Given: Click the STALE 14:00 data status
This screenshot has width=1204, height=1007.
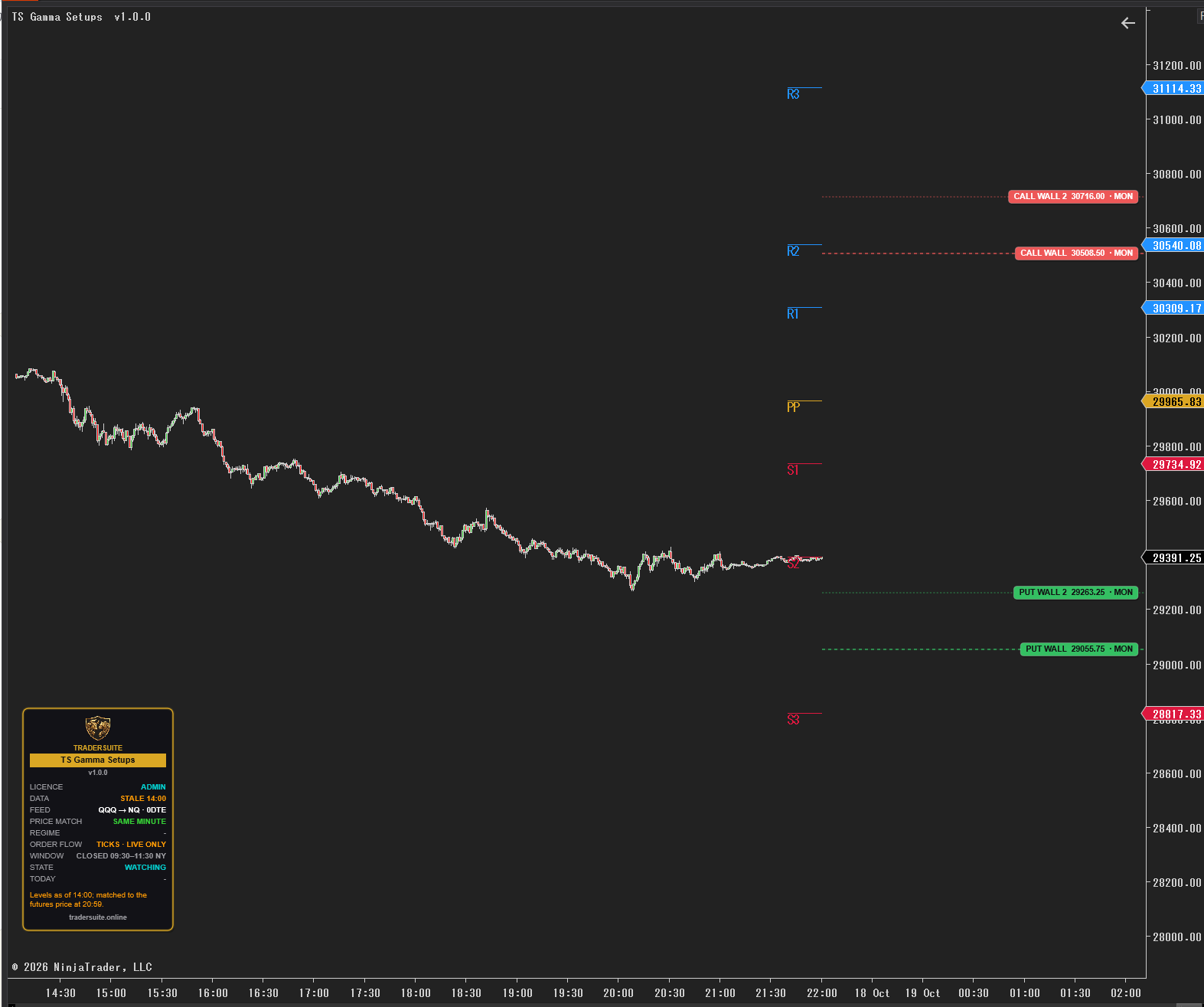Looking at the screenshot, I should (x=143, y=799).
